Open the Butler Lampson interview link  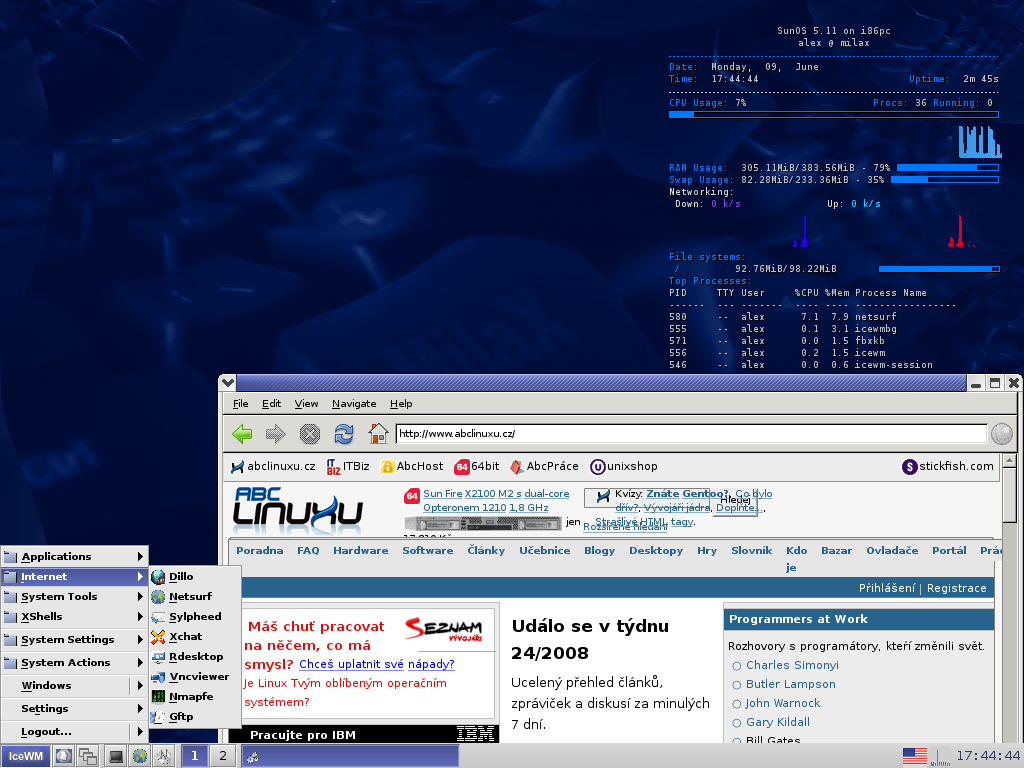(790, 684)
